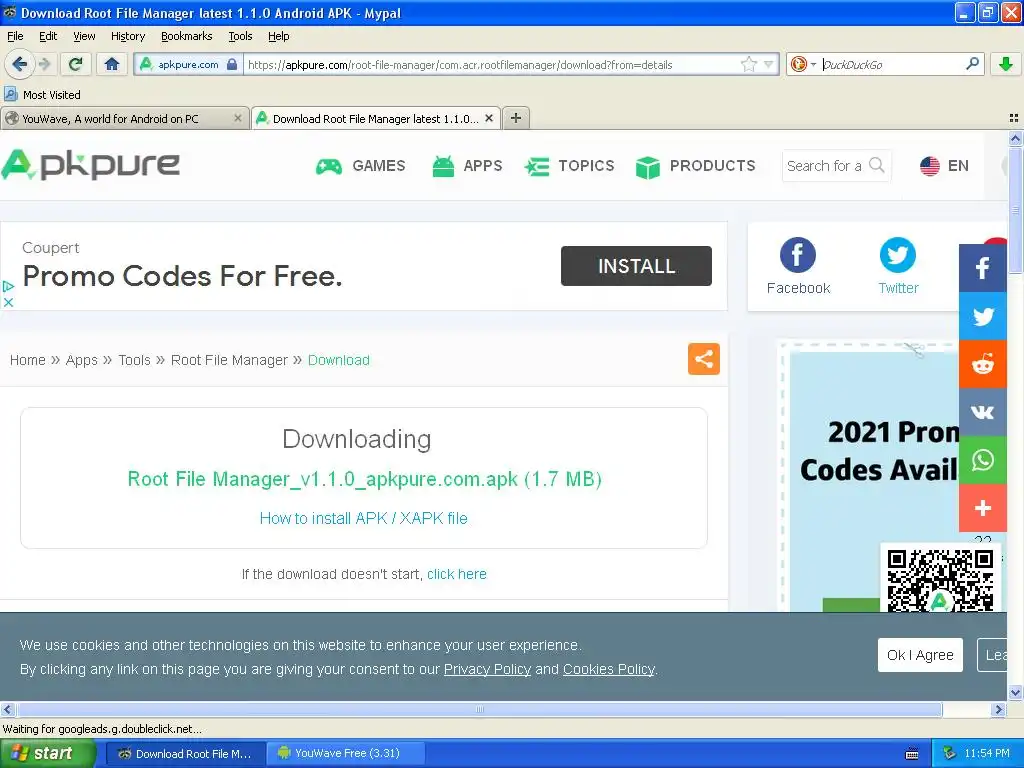This screenshot has width=1024, height=768.
Task: Go to Apps in the breadcrumb
Action: click(82, 360)
